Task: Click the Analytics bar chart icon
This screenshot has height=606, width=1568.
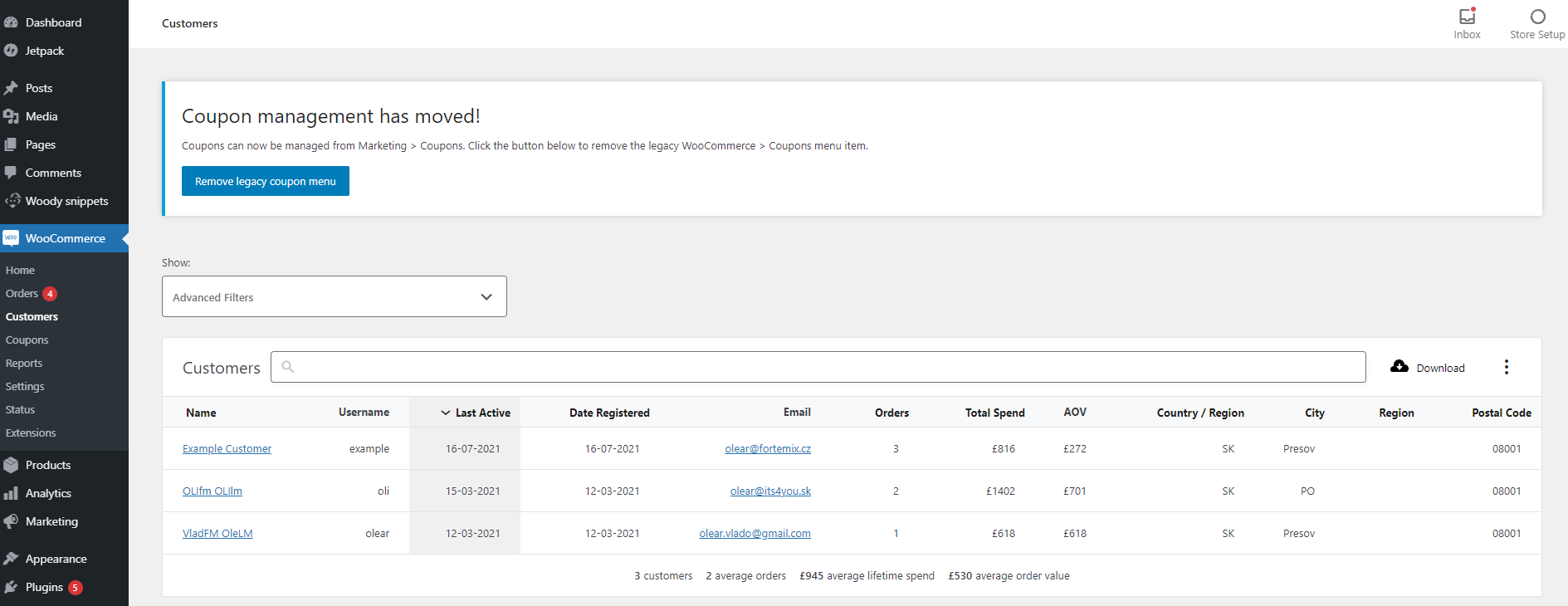Action: [11, 493]
